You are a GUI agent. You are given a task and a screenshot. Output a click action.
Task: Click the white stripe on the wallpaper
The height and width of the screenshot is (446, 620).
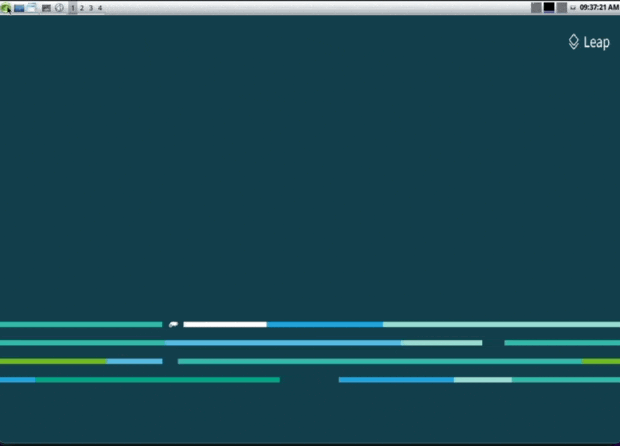coord(225,324)
